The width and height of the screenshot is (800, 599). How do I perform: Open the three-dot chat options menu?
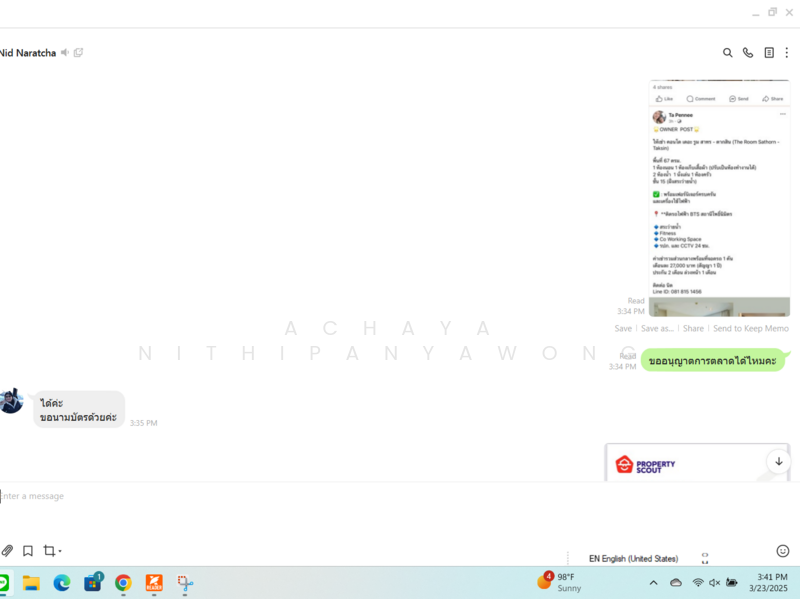tap(787, 53)
